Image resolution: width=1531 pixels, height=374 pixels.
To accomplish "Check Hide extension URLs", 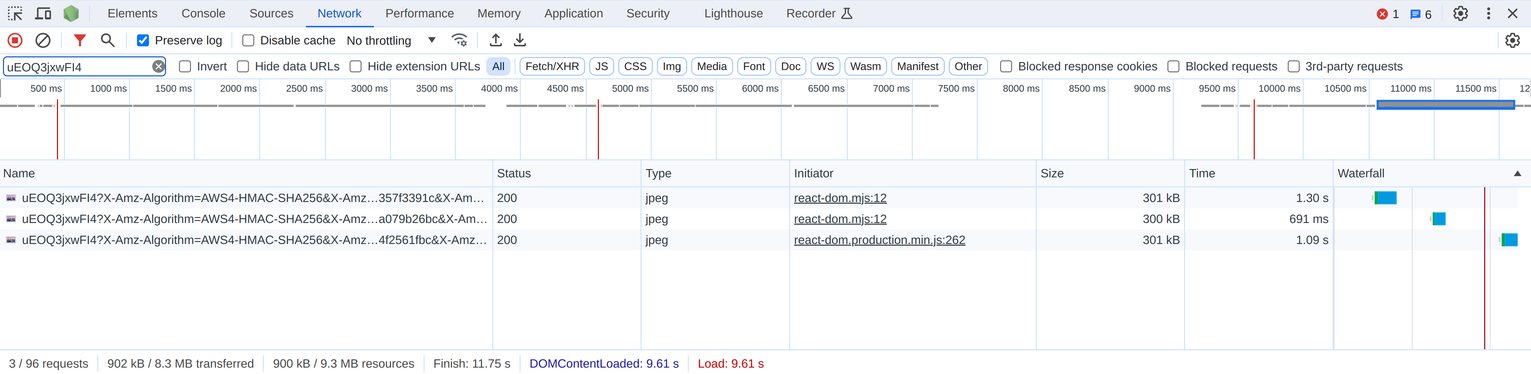I will pos(355,66).
